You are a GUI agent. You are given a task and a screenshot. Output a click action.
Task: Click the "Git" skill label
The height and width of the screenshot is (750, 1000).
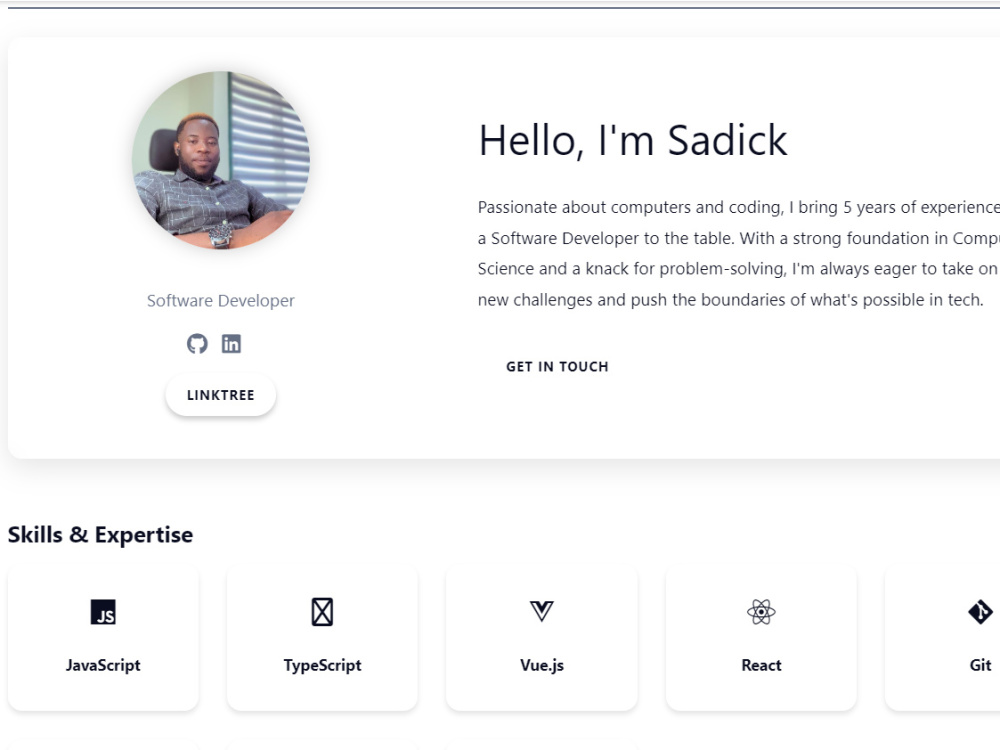(x=980, y=665)
